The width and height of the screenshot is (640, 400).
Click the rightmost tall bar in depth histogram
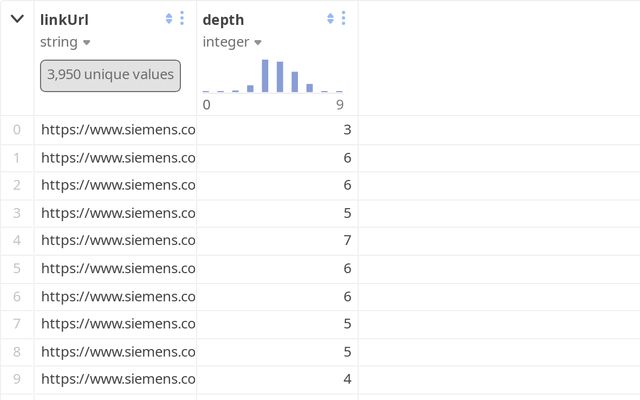[x=295, y=82]
